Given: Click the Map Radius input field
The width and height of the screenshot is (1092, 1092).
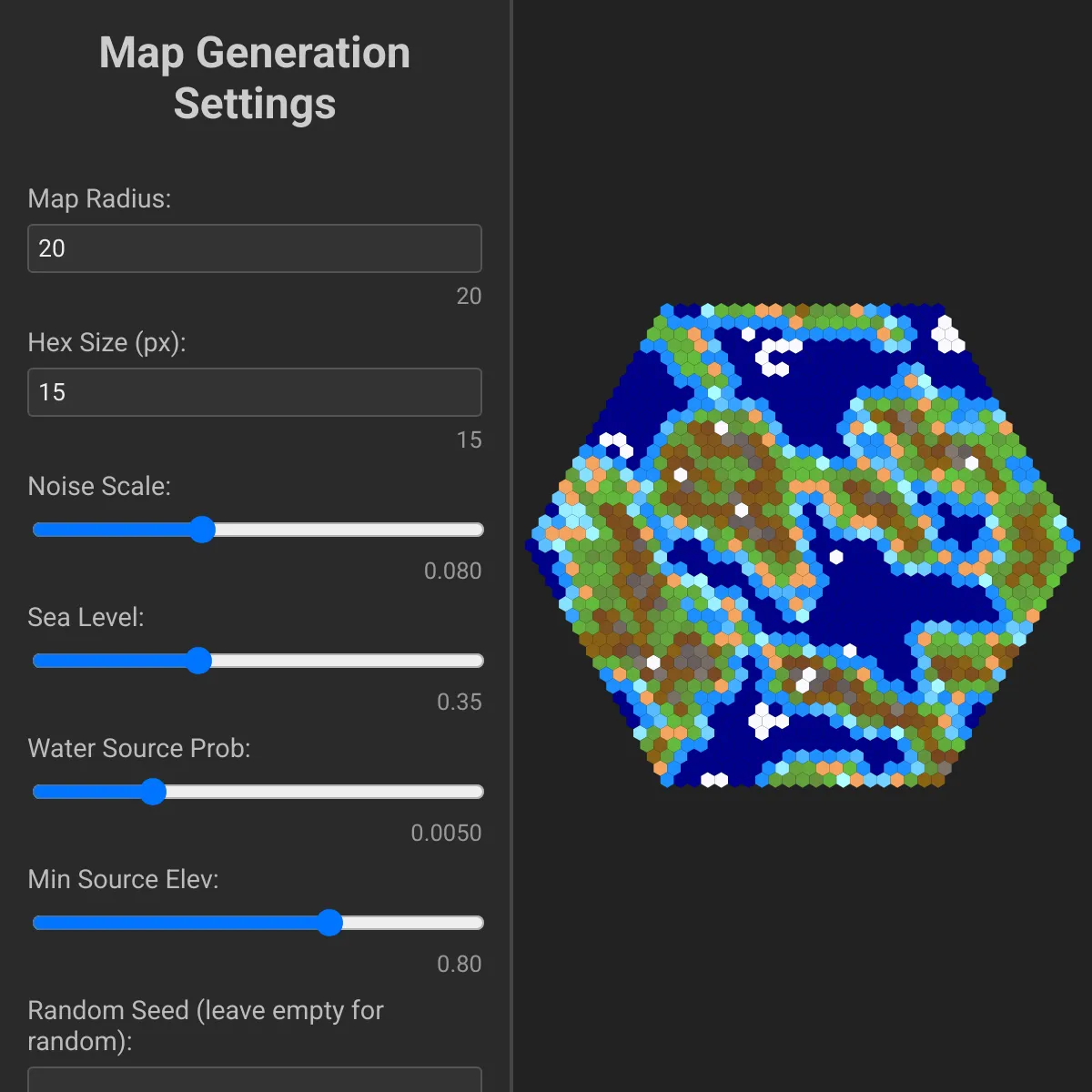Looking at the screenshot, I should [x=255, y=248].
